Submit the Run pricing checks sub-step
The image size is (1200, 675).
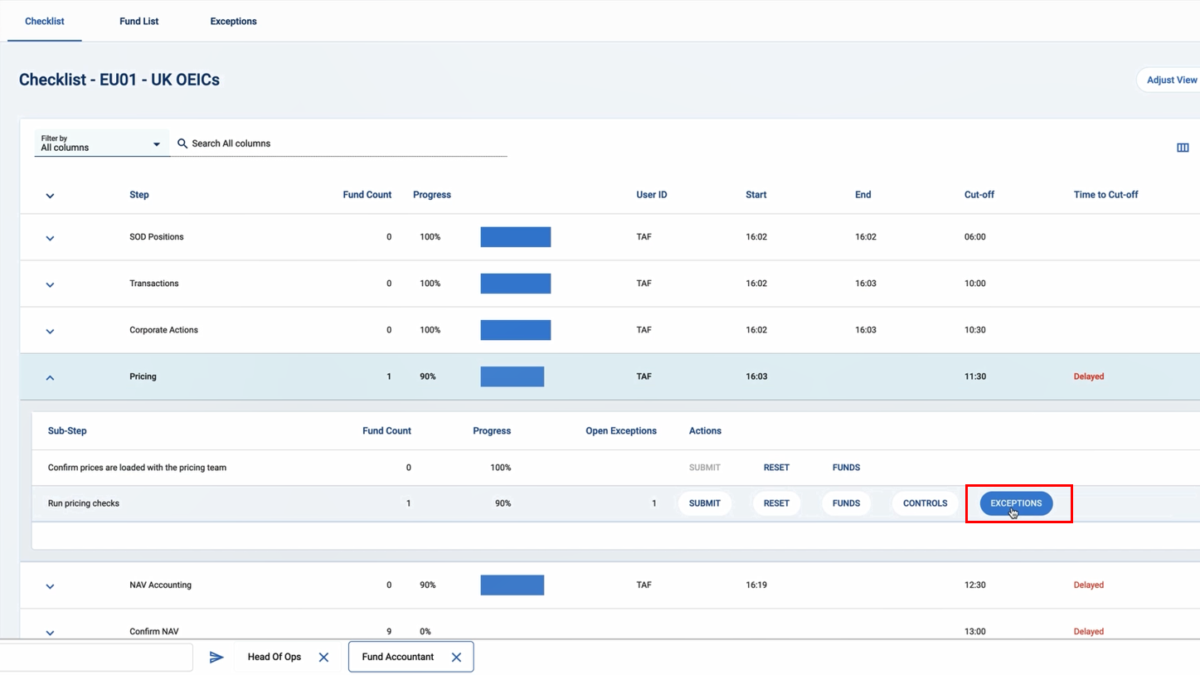(704, 503)
